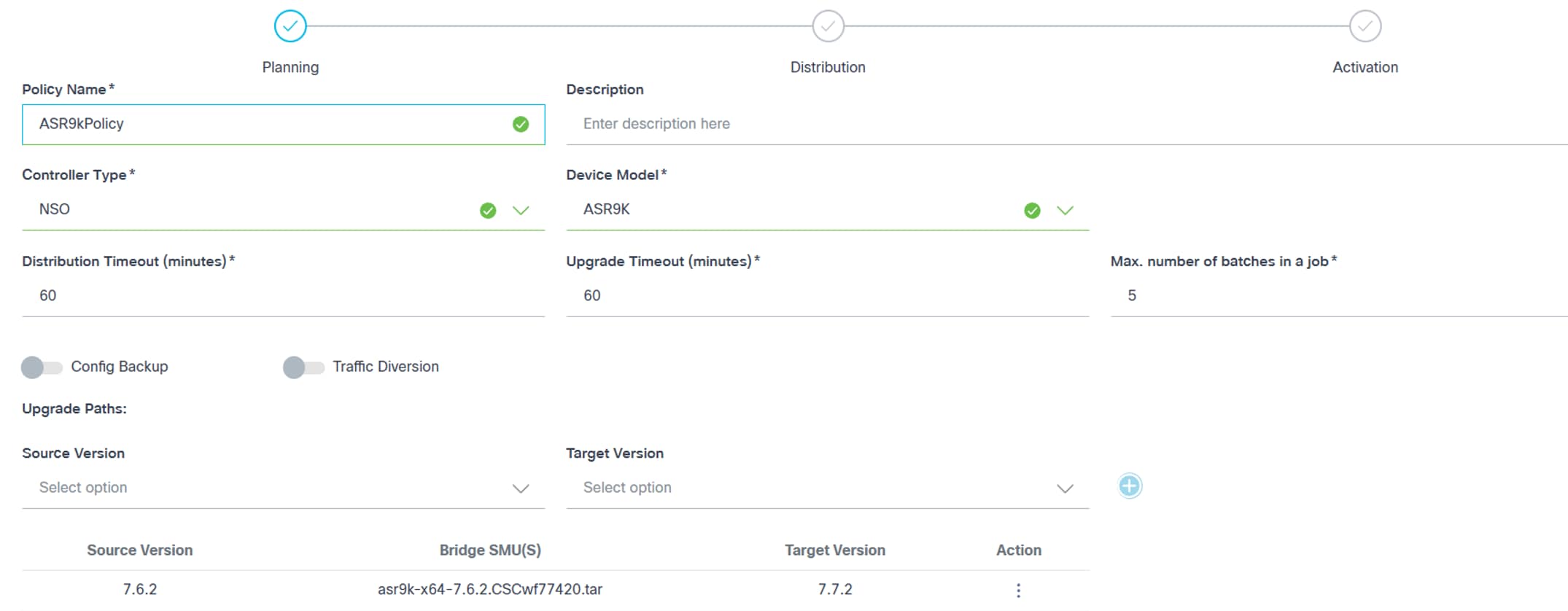
Task: Open the three-dot action menu for 7.6.2 row
Action: [x=1018, y=590]
